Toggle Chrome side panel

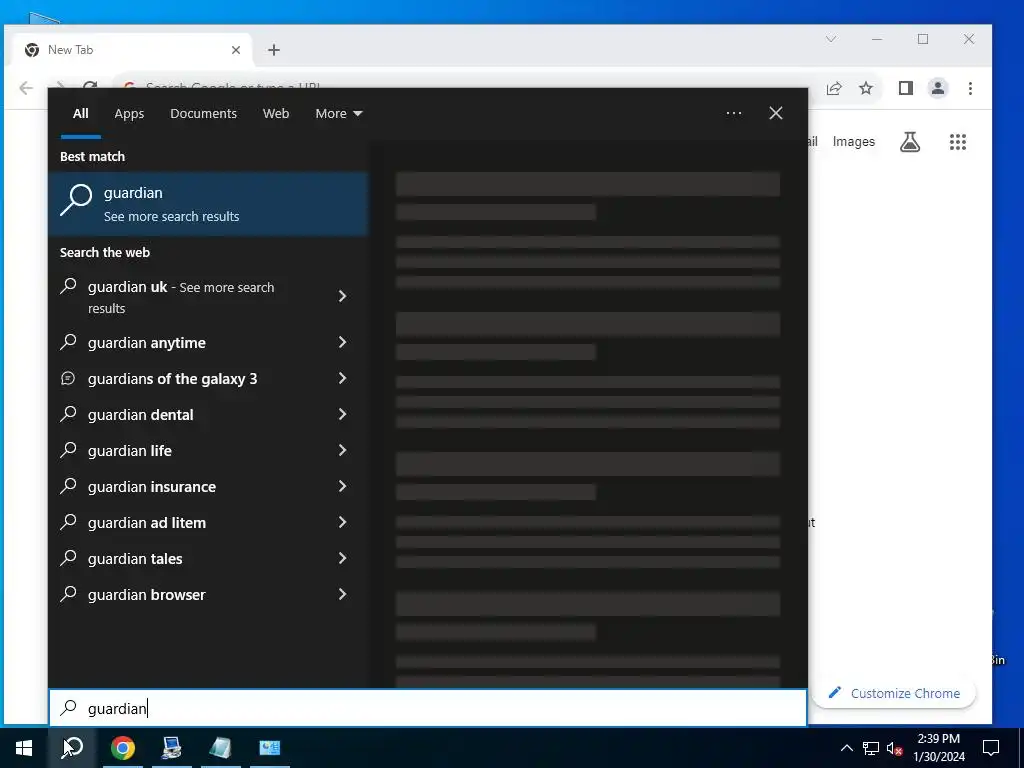click(906, 88)
